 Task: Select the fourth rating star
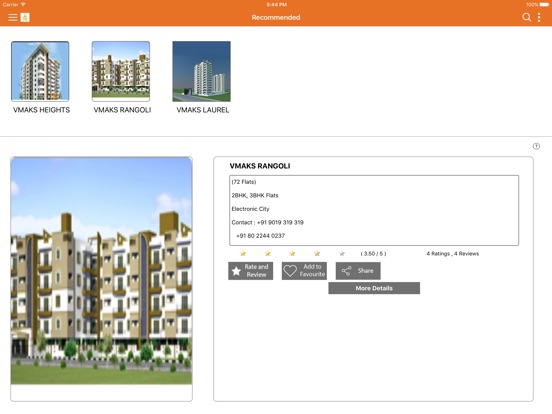[317, 253]
